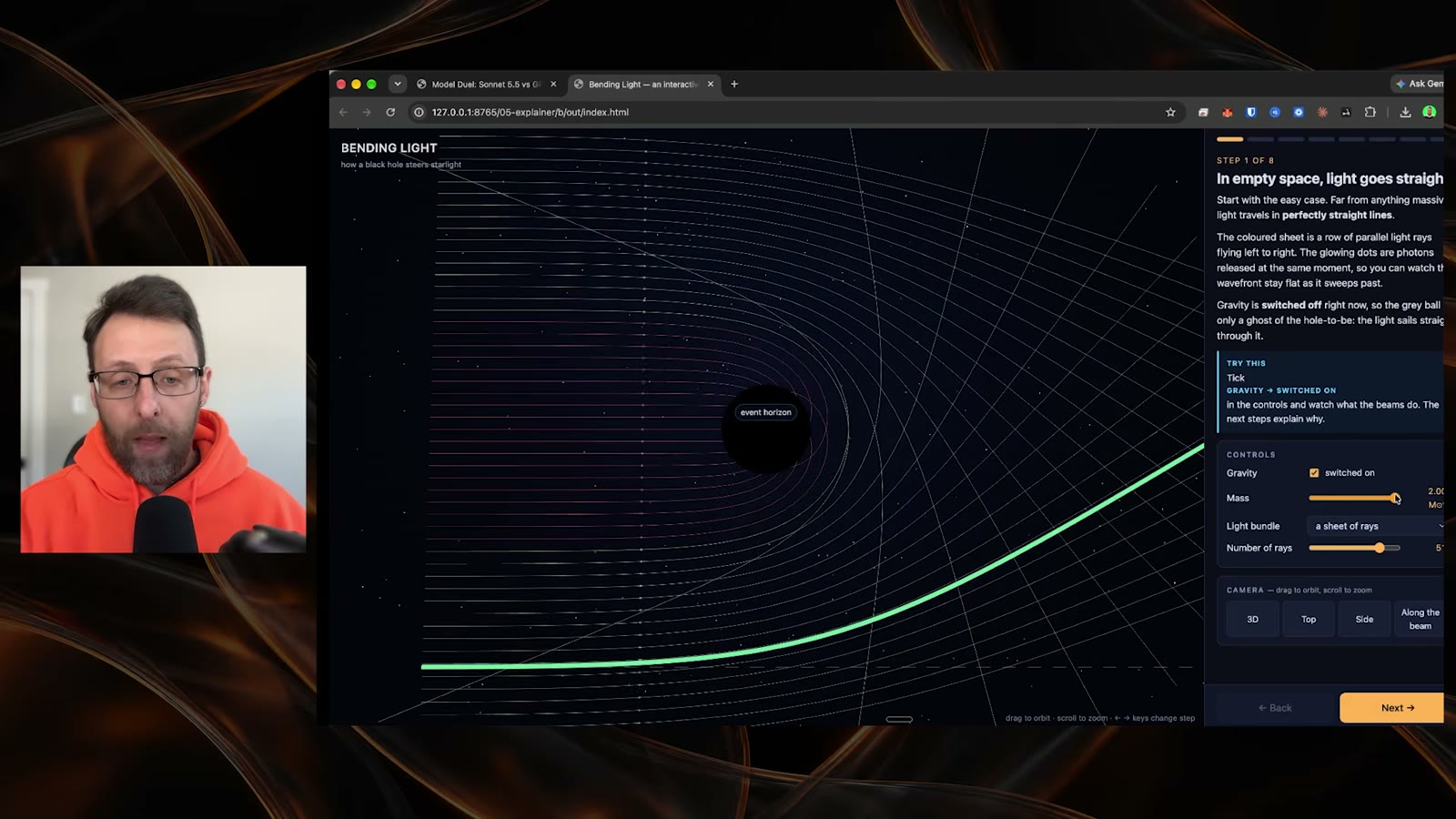Click the orange starburst extension icon
Image resolution: width=1456 pixels, height=819 pixels.
1322,112
